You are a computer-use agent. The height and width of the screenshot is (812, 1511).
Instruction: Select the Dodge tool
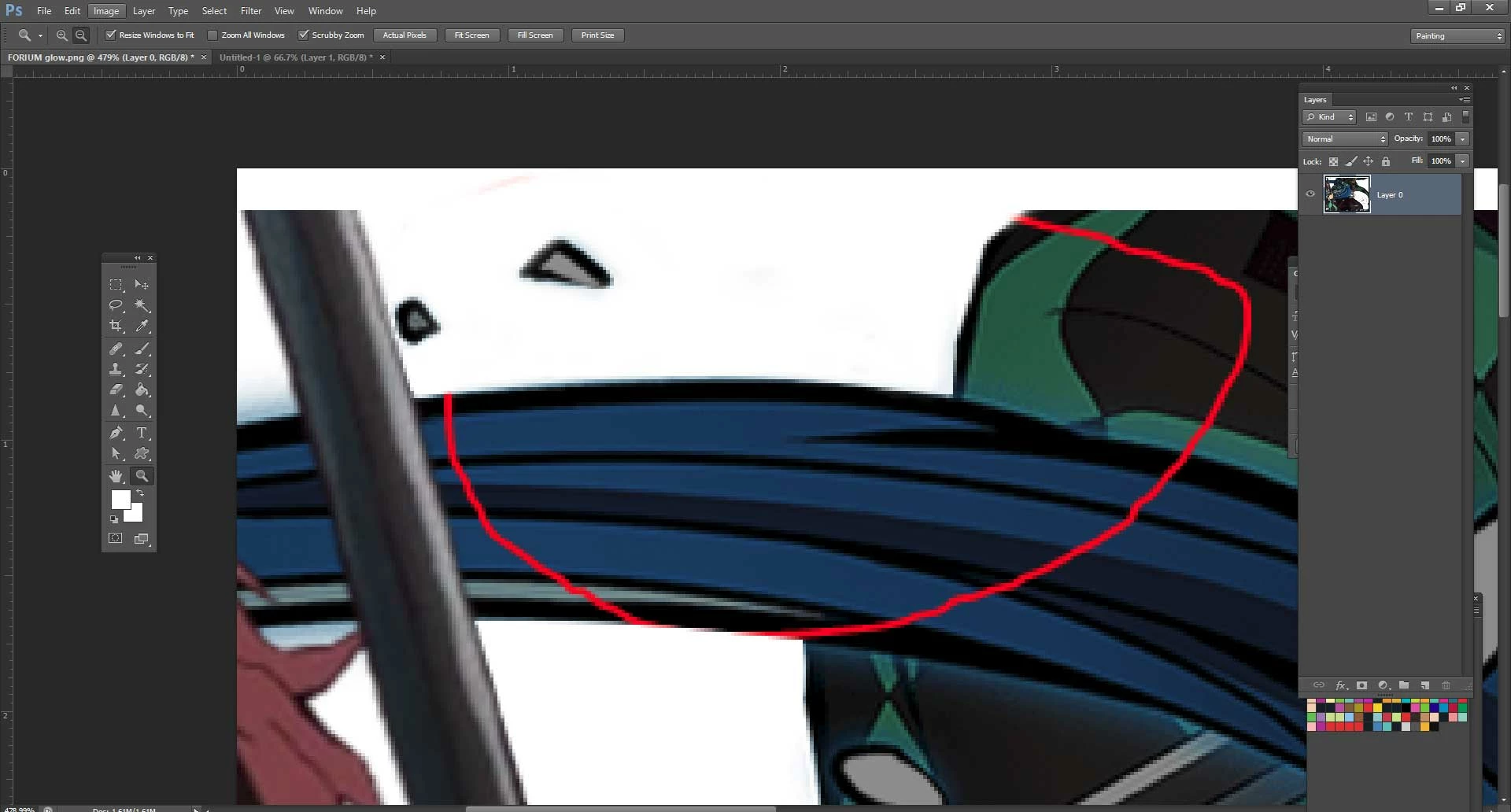(x=142, y=411)
